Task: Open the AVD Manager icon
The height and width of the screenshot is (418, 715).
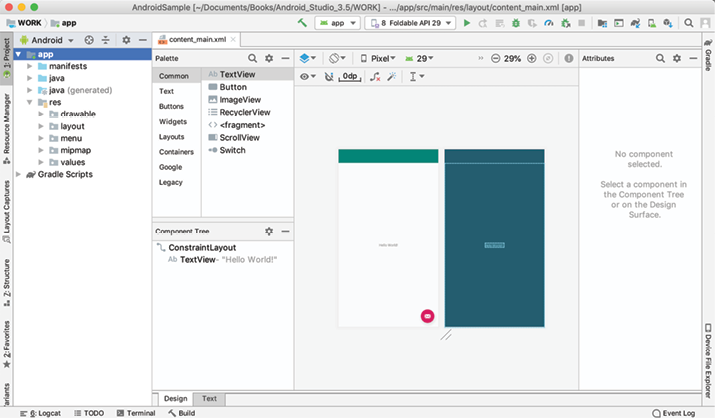Action: [652, 23]
